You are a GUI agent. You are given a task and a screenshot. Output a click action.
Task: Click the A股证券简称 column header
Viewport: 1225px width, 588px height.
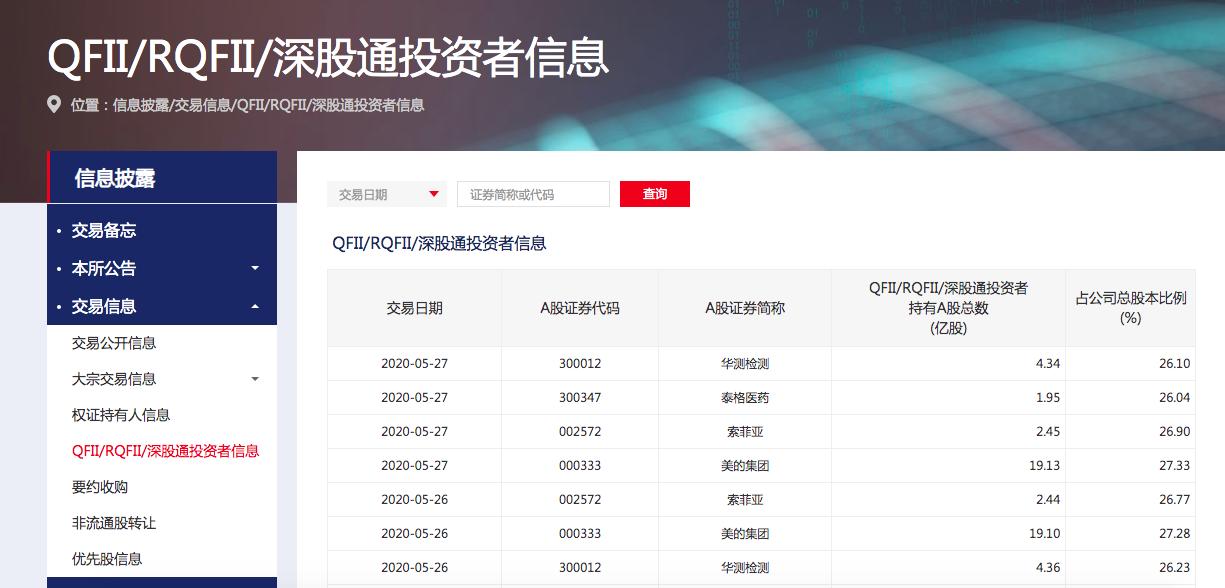coord(745,308)
